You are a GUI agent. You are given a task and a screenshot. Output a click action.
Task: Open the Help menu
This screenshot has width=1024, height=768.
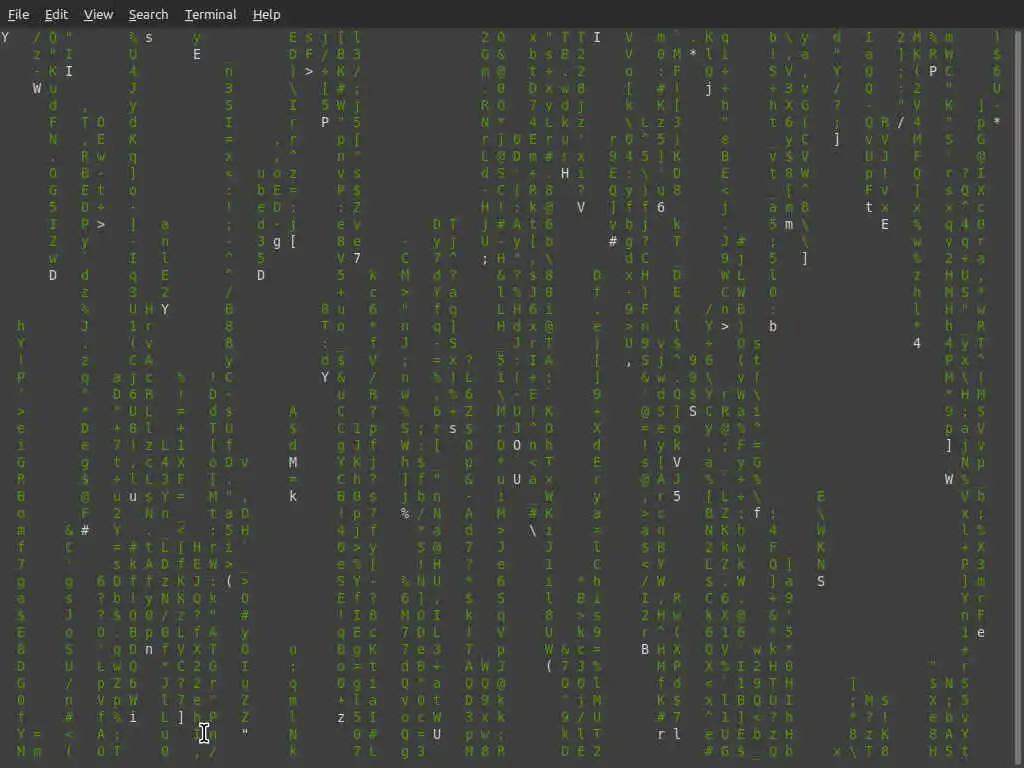266,14
